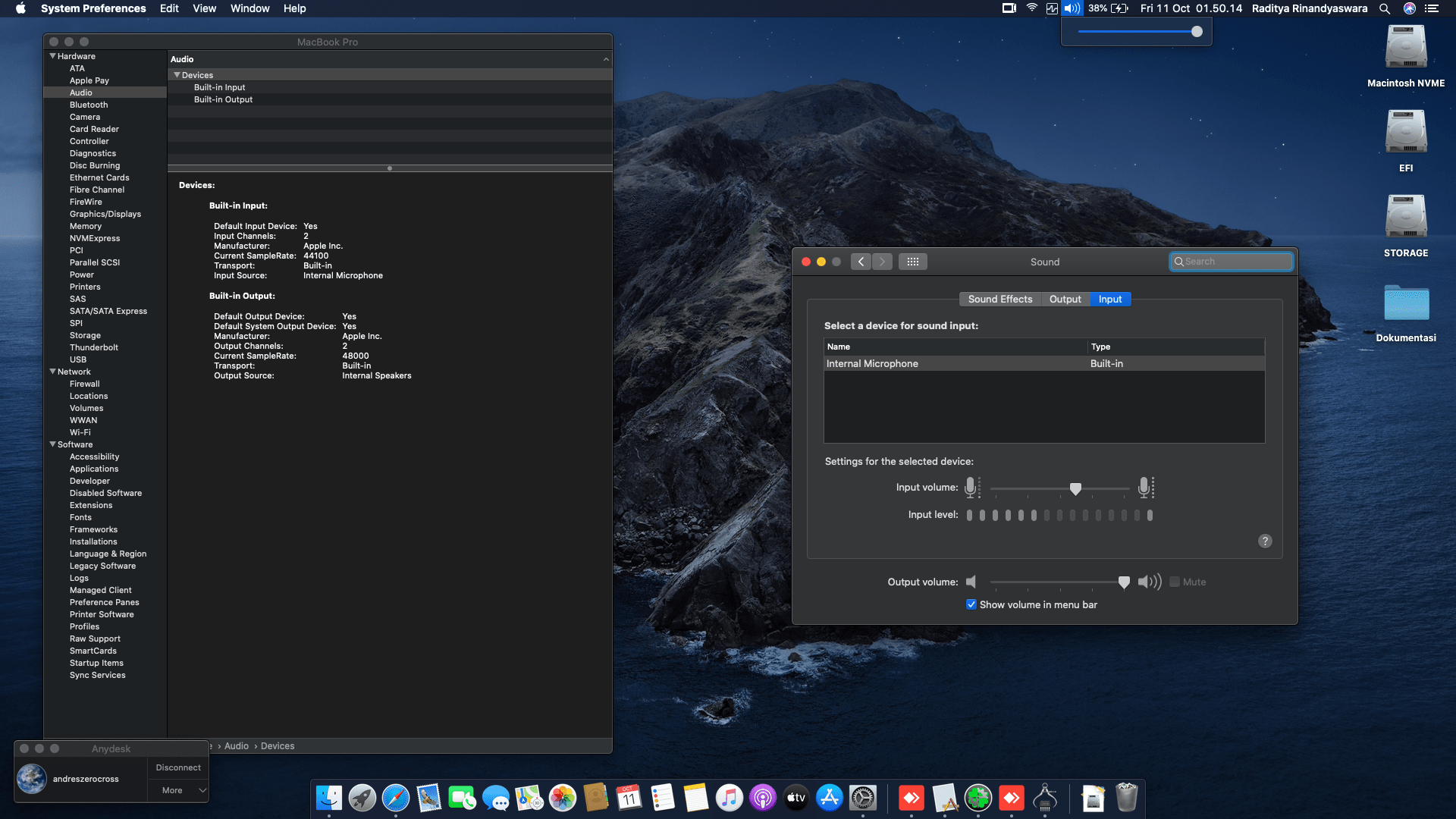Open the Window menu
Viewport: 1456px width, 819px height.
(x=249, y=8)
